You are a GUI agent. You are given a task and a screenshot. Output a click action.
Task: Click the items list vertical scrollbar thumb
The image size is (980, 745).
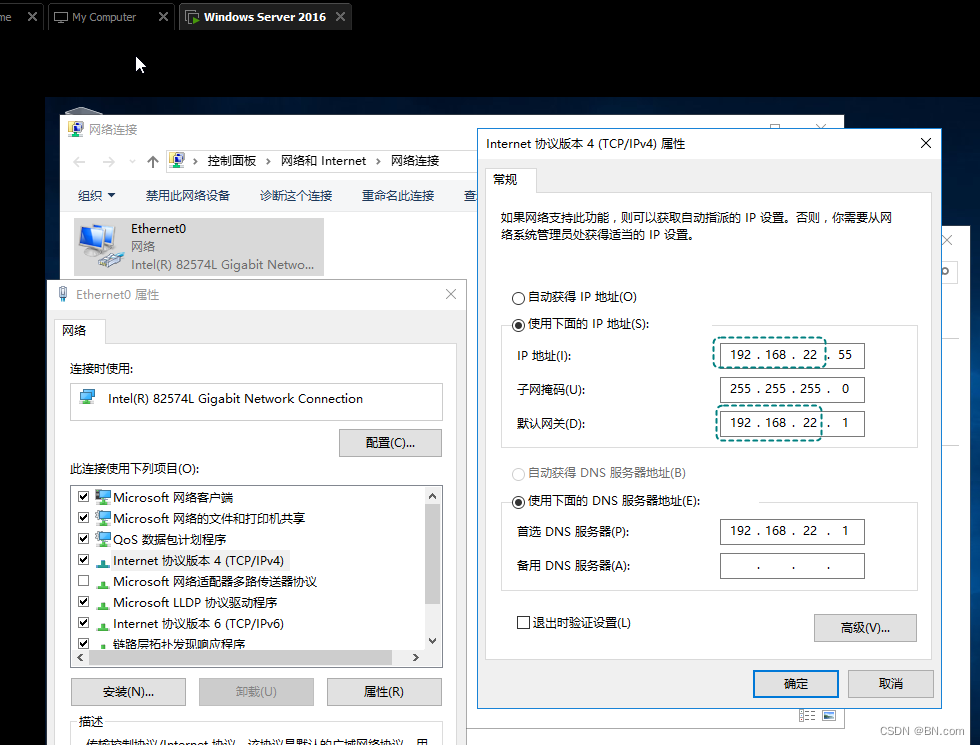(x=432, y=554)
